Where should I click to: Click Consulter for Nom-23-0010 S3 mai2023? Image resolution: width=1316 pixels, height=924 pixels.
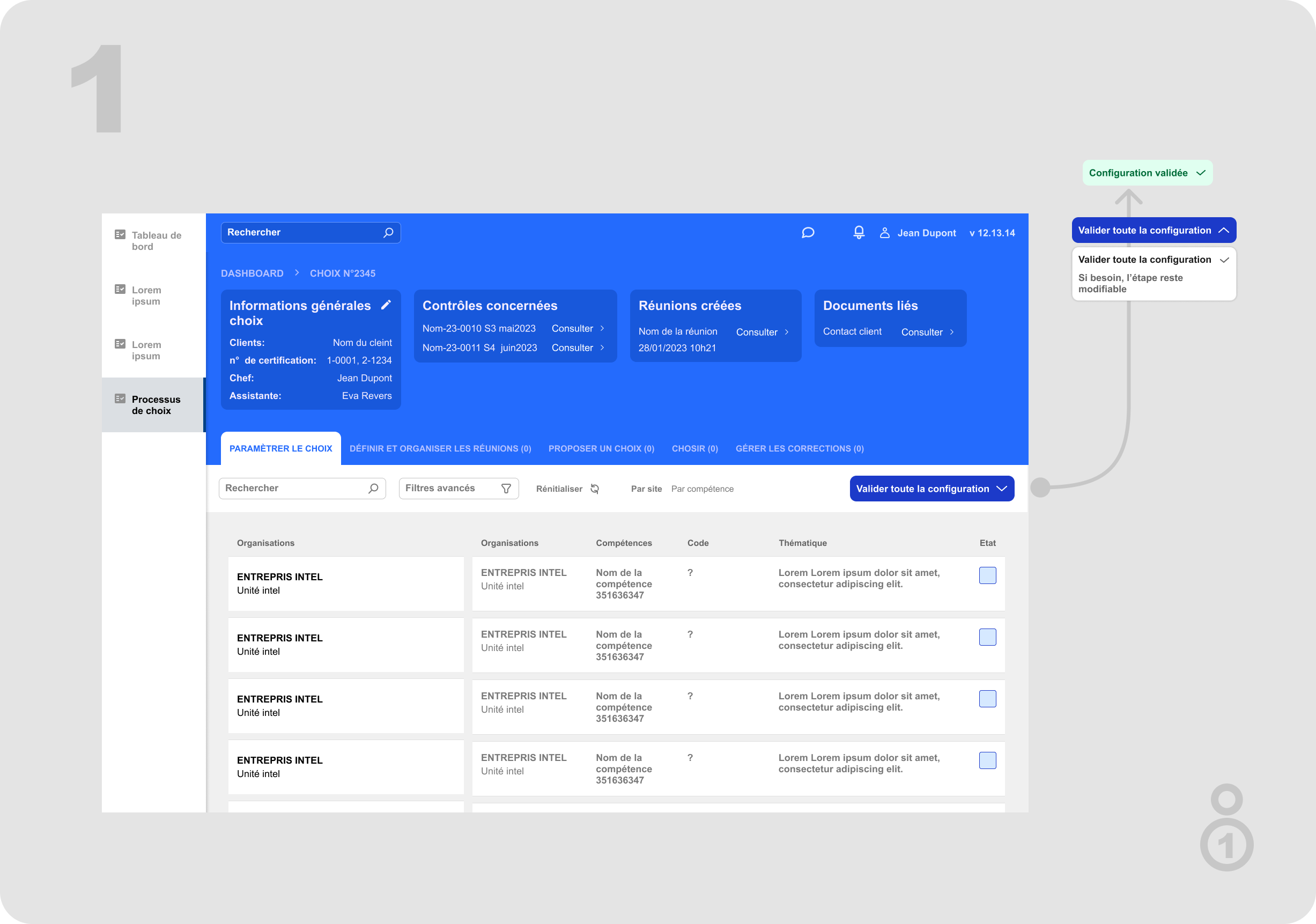click(x=572, y=328)
